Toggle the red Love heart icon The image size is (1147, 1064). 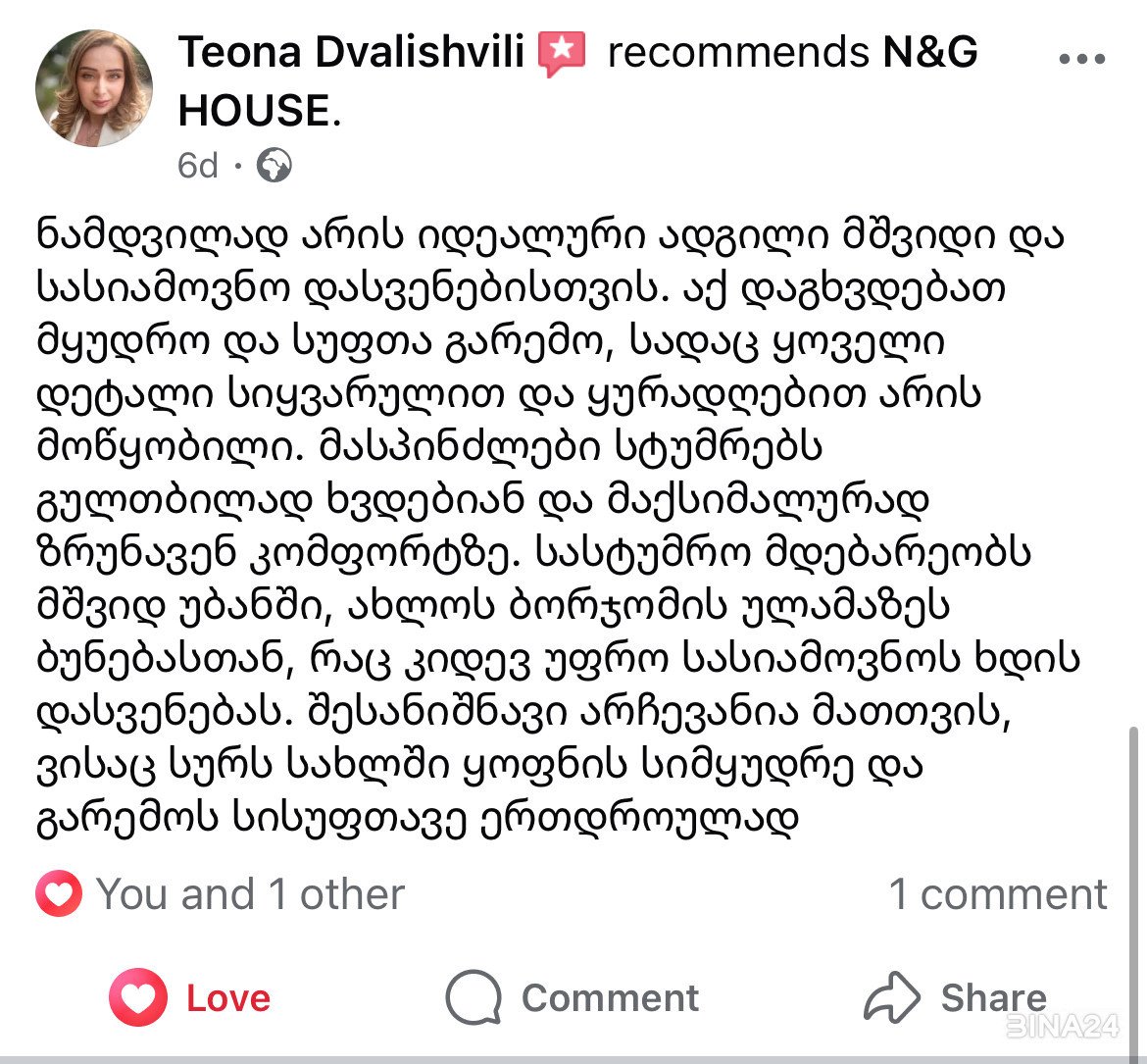138,996
